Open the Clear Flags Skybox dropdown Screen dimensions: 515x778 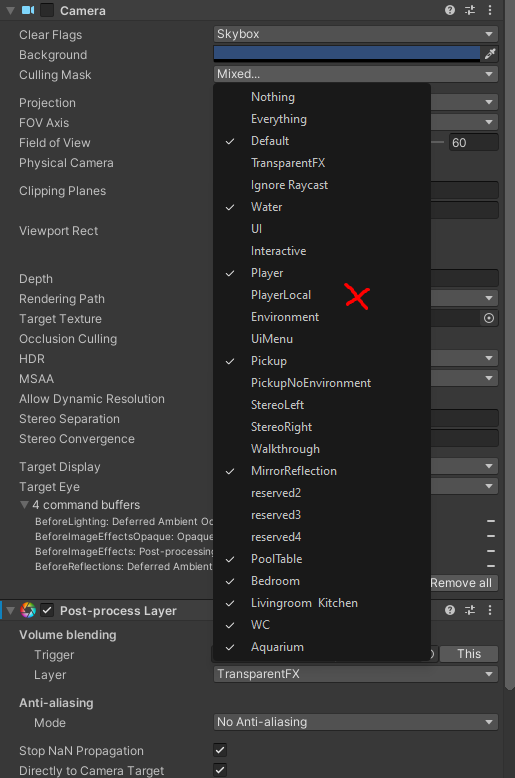pyautogui.click(x=356, y=34)
